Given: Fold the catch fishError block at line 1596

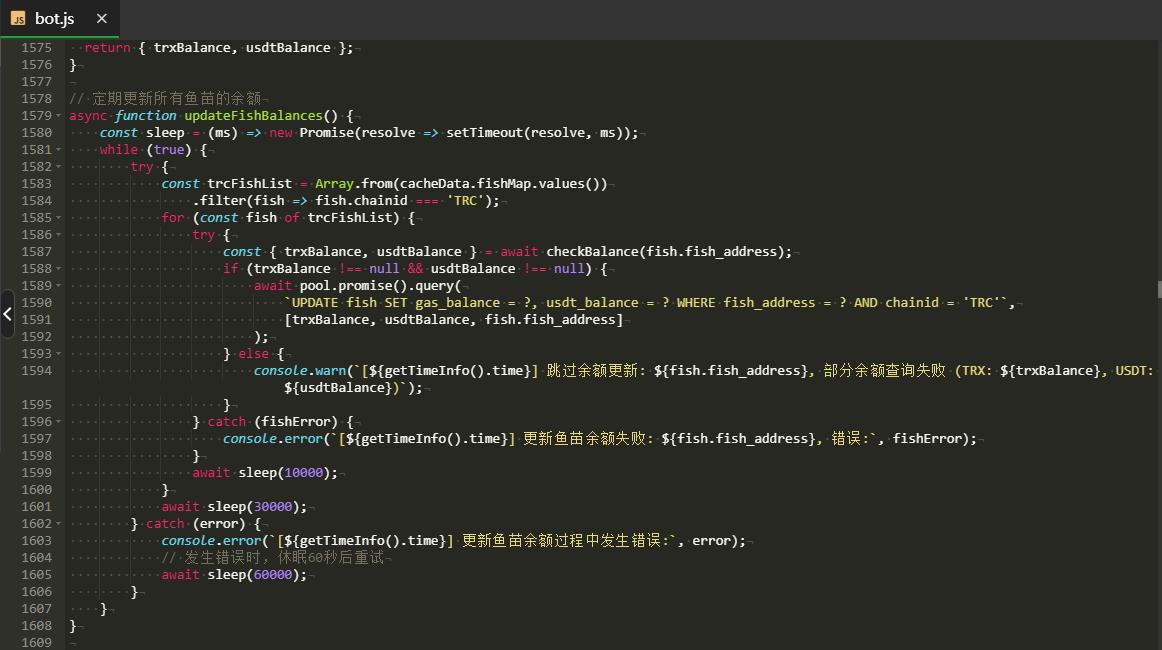Looking at the screenshot, I should 59,422.
